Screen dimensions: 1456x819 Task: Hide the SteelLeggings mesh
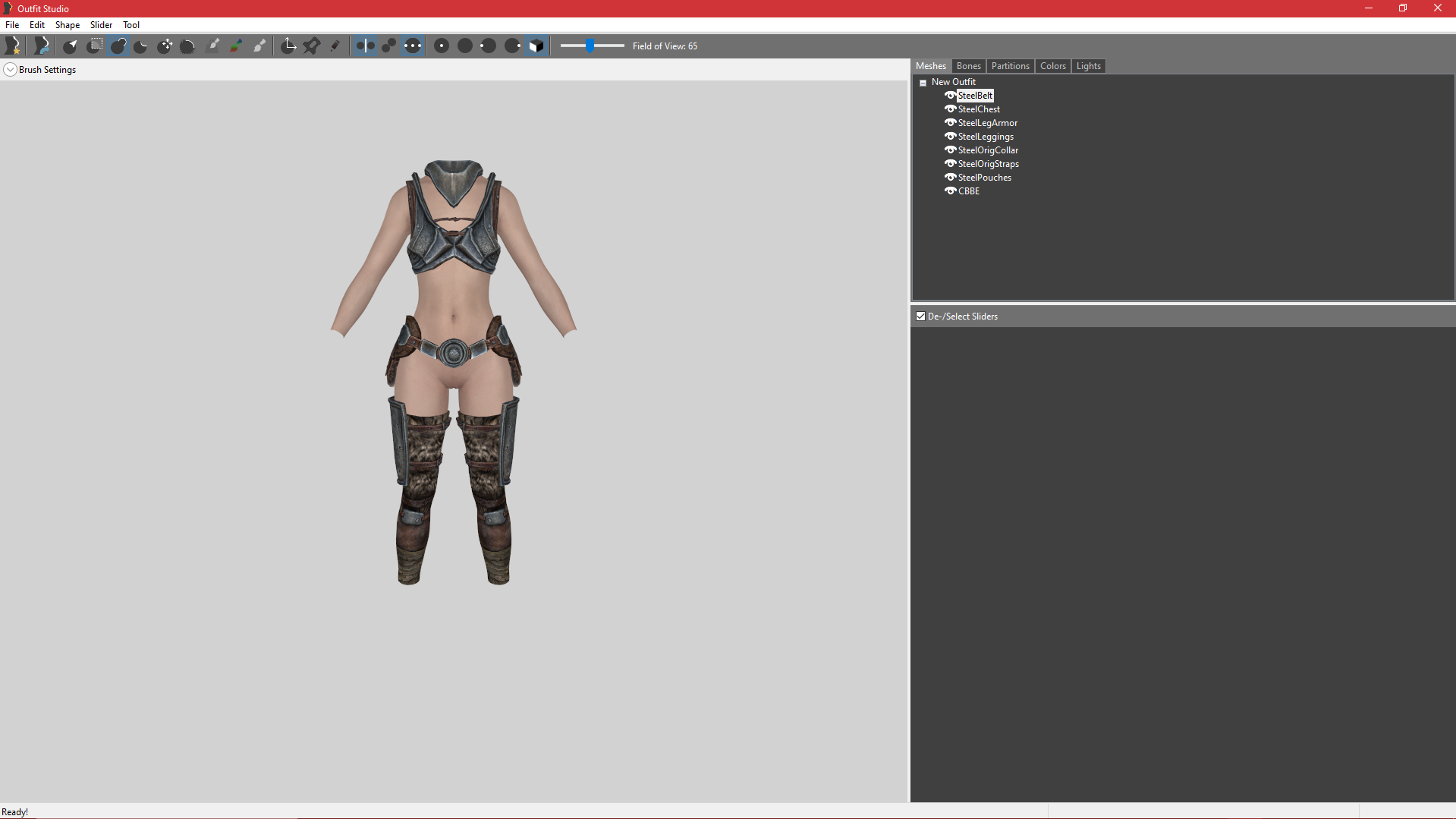click(x=950, y=137)
